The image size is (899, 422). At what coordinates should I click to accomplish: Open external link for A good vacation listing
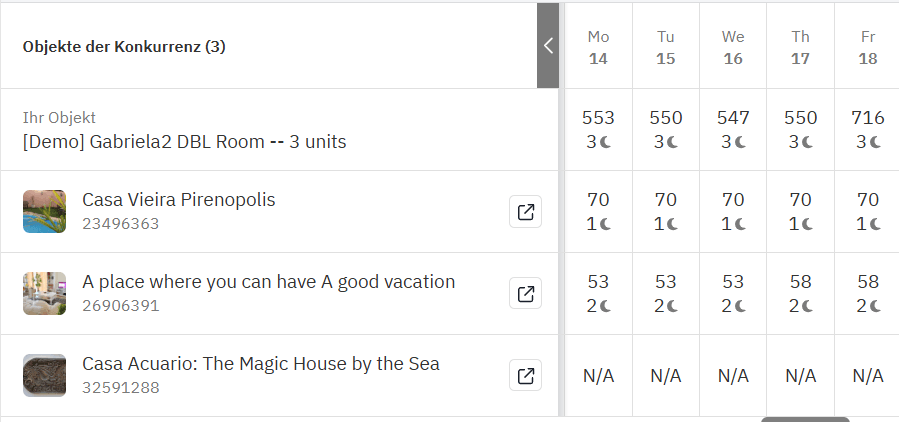coord(525,294)
